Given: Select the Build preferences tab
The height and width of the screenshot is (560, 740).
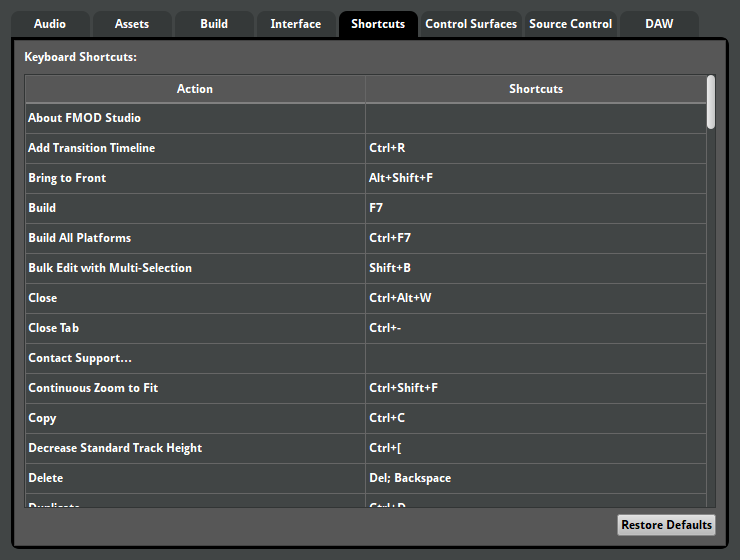Looking at the screenshot, I should [214, 24].
